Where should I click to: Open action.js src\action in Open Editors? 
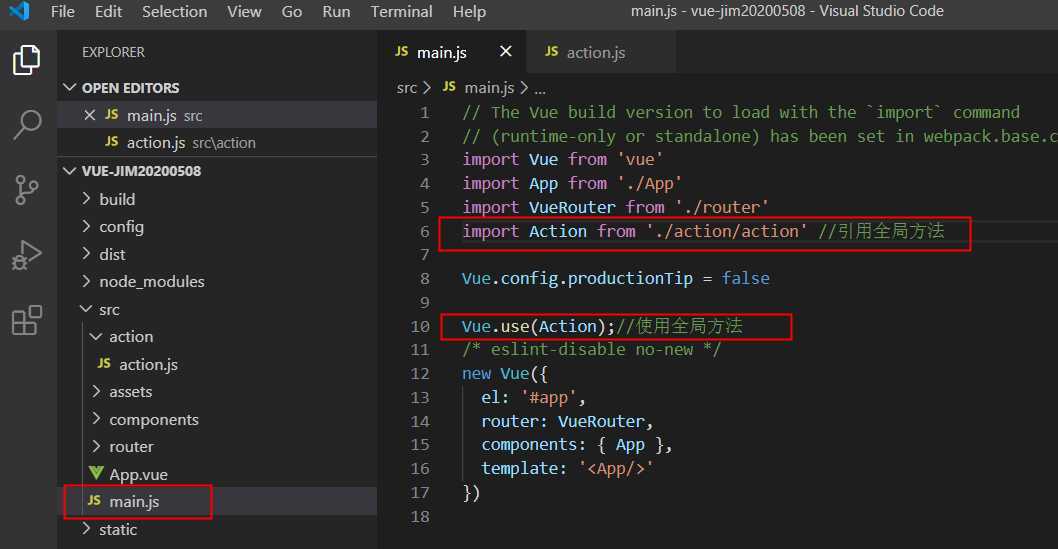217,142
